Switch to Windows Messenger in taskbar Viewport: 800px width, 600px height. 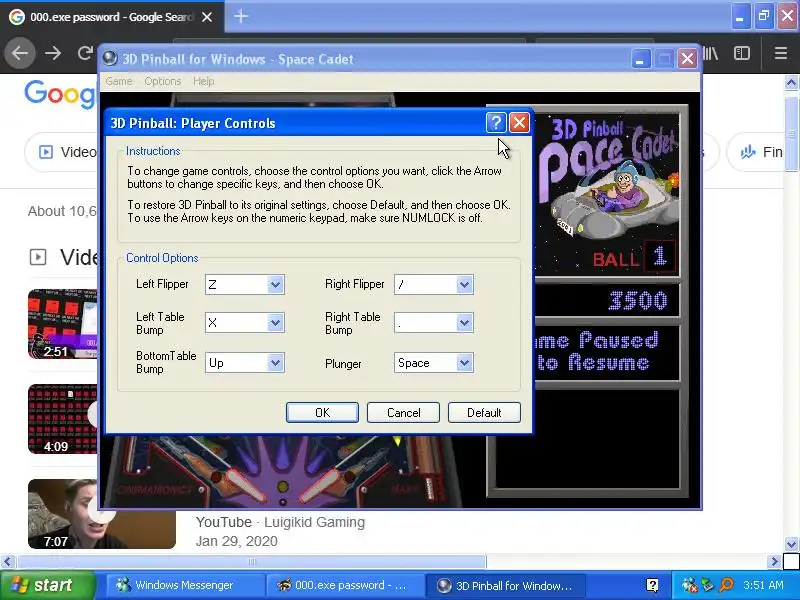coord(186,585)
